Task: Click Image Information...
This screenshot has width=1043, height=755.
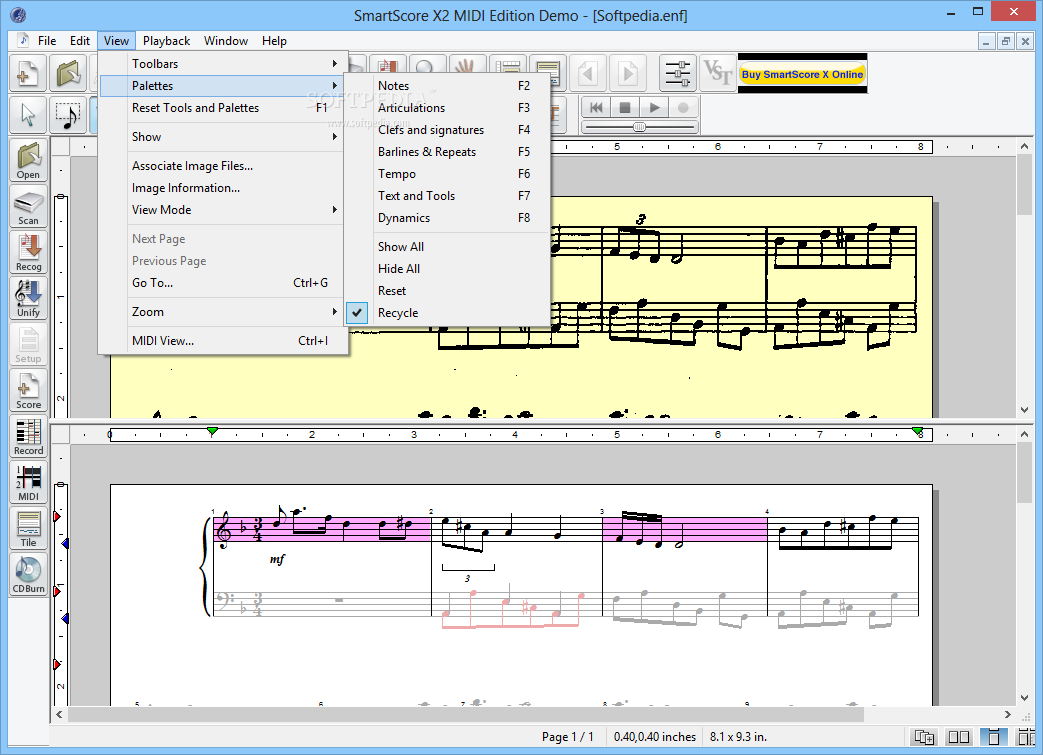Action: pyautogui.click(x=223, y=188)
